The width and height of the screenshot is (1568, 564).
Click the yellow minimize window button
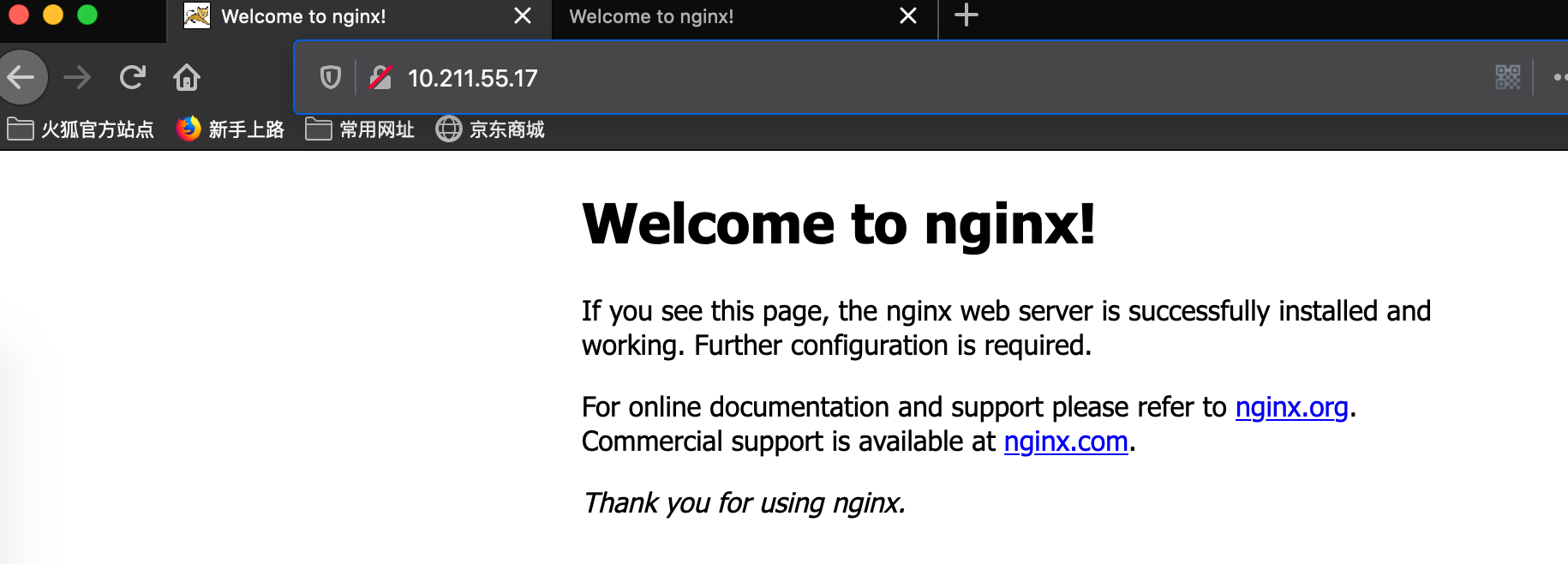53,15
